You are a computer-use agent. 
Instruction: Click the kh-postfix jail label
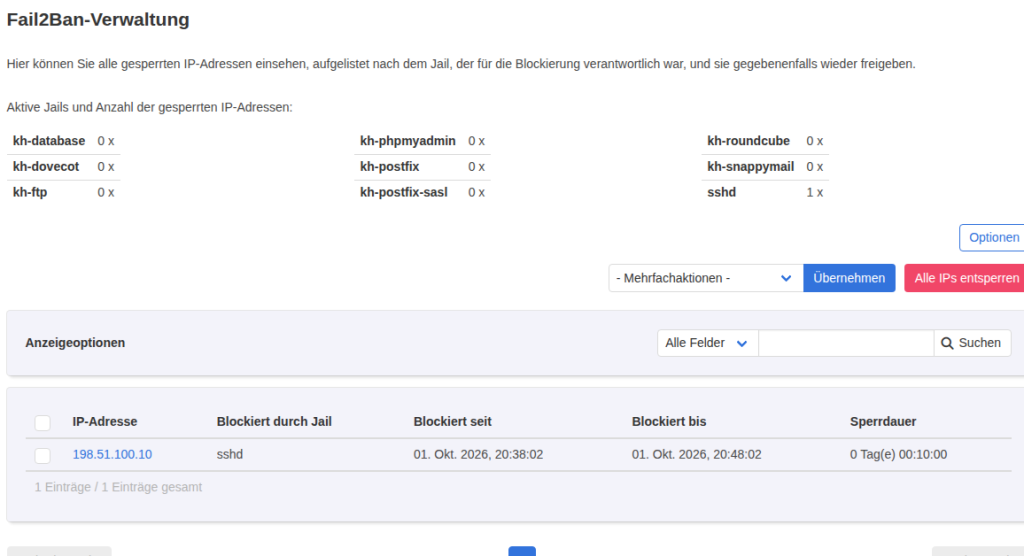389,167
